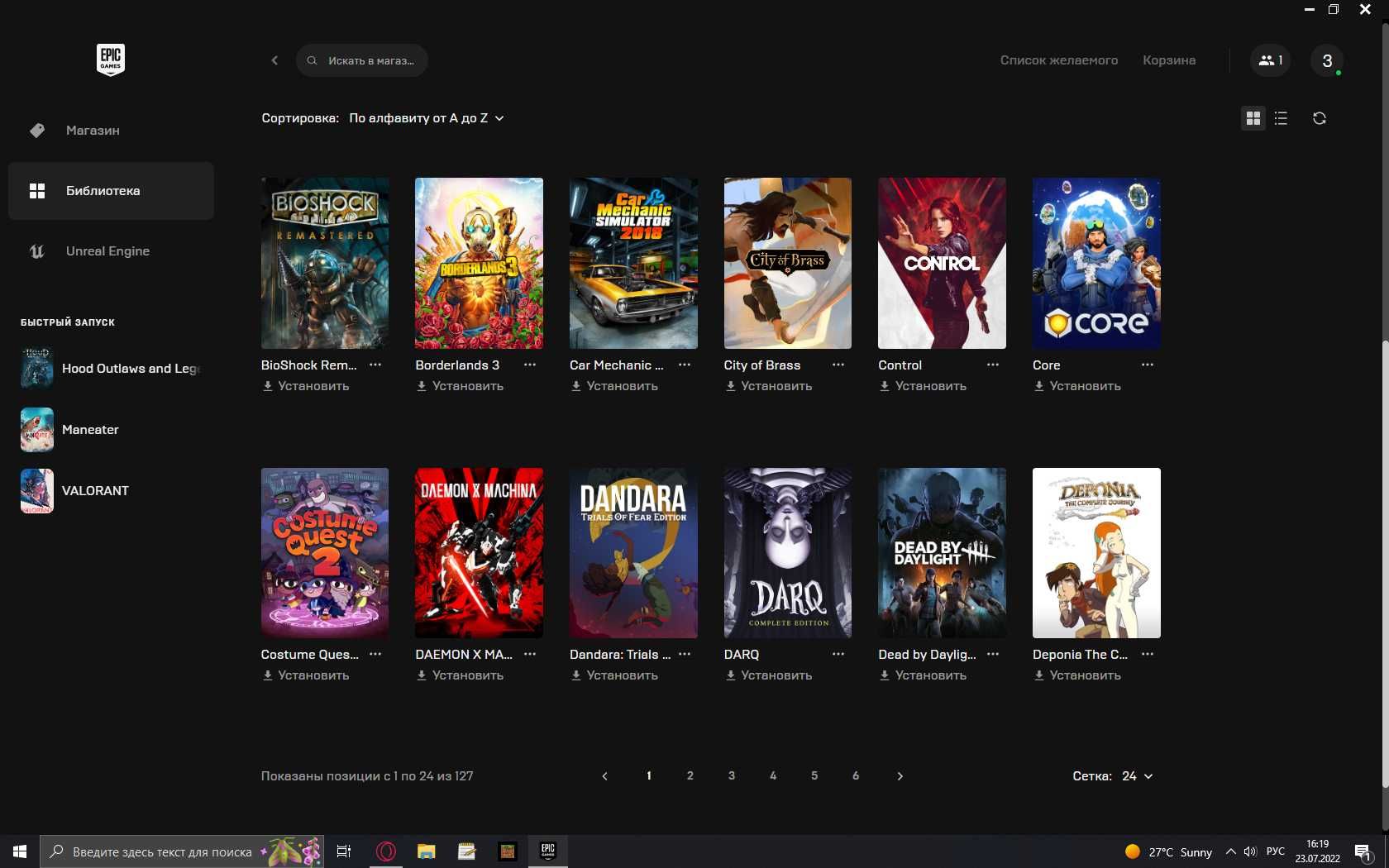Open options menu for City of Brass
Image resolution: width=1389 pixels, height=868 pixels.
(838, 365)
